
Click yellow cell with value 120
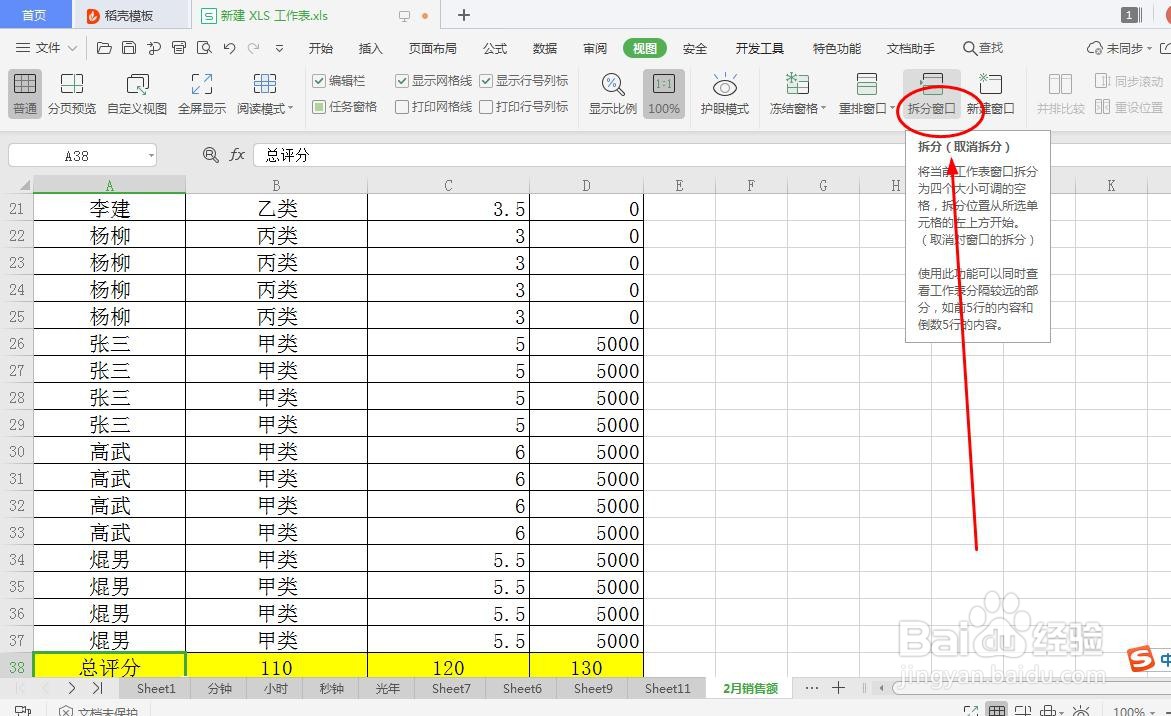[x=448, y=667]
